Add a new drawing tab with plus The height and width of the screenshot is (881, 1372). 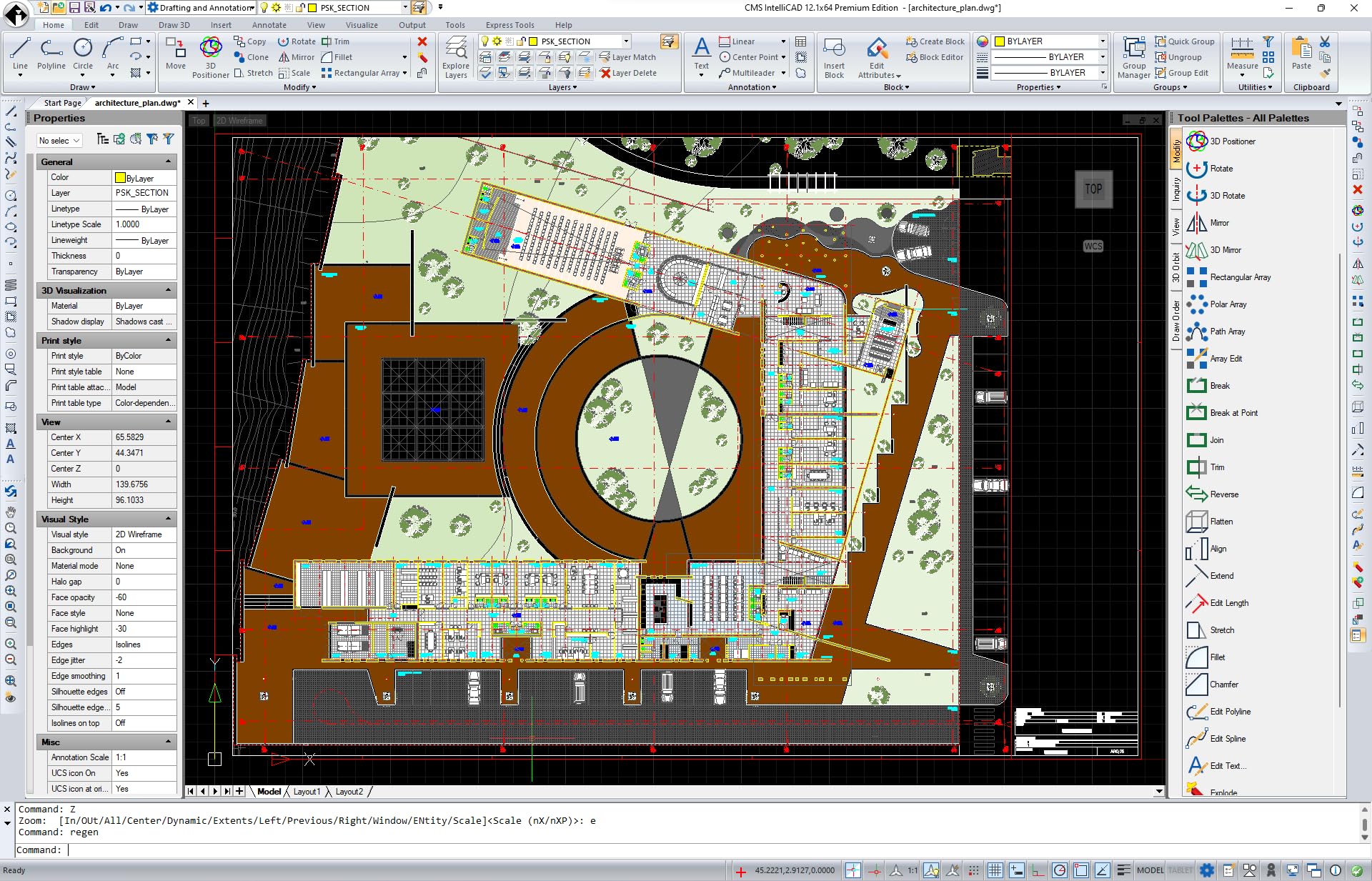(x=206, y=103)
